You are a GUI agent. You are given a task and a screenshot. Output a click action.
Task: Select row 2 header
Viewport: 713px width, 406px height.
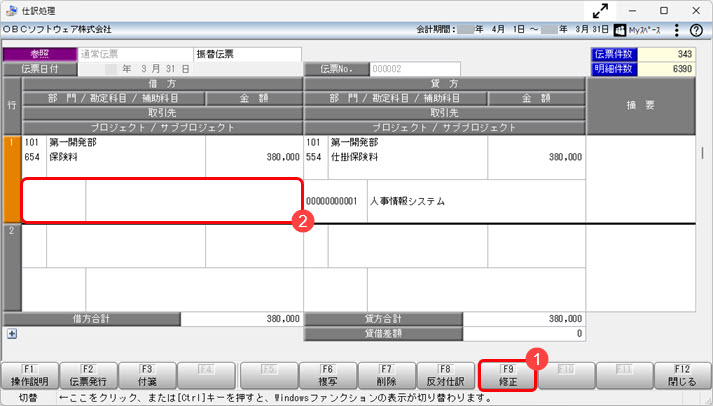(12, 267)
